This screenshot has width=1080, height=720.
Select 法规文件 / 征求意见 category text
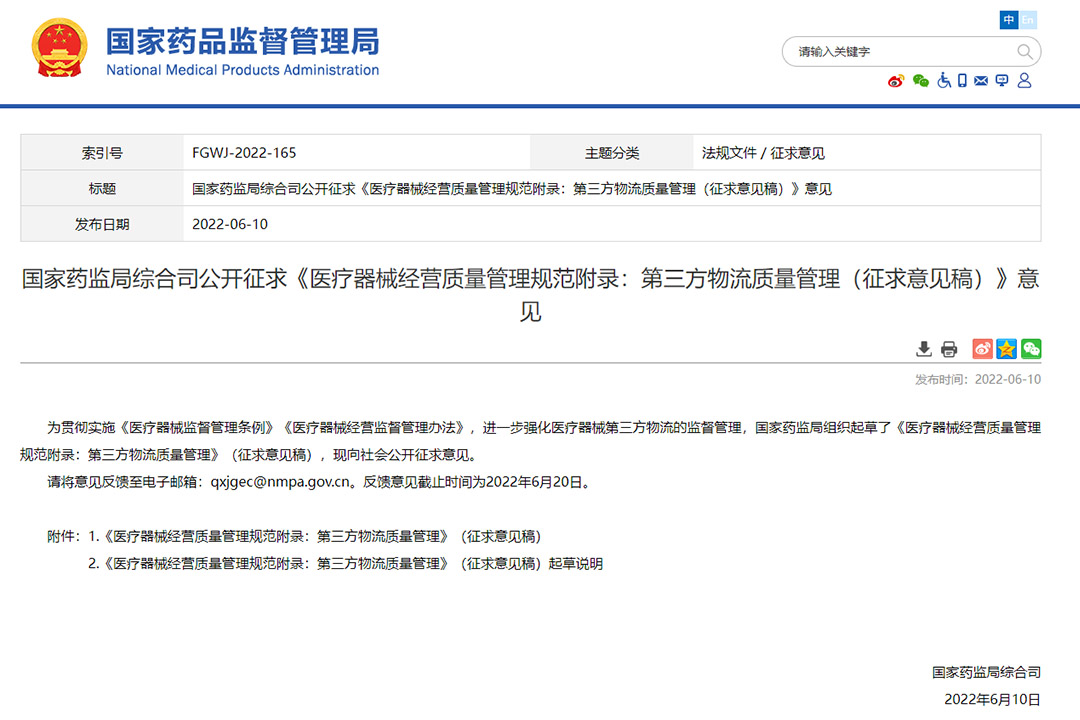click(763, 153)
